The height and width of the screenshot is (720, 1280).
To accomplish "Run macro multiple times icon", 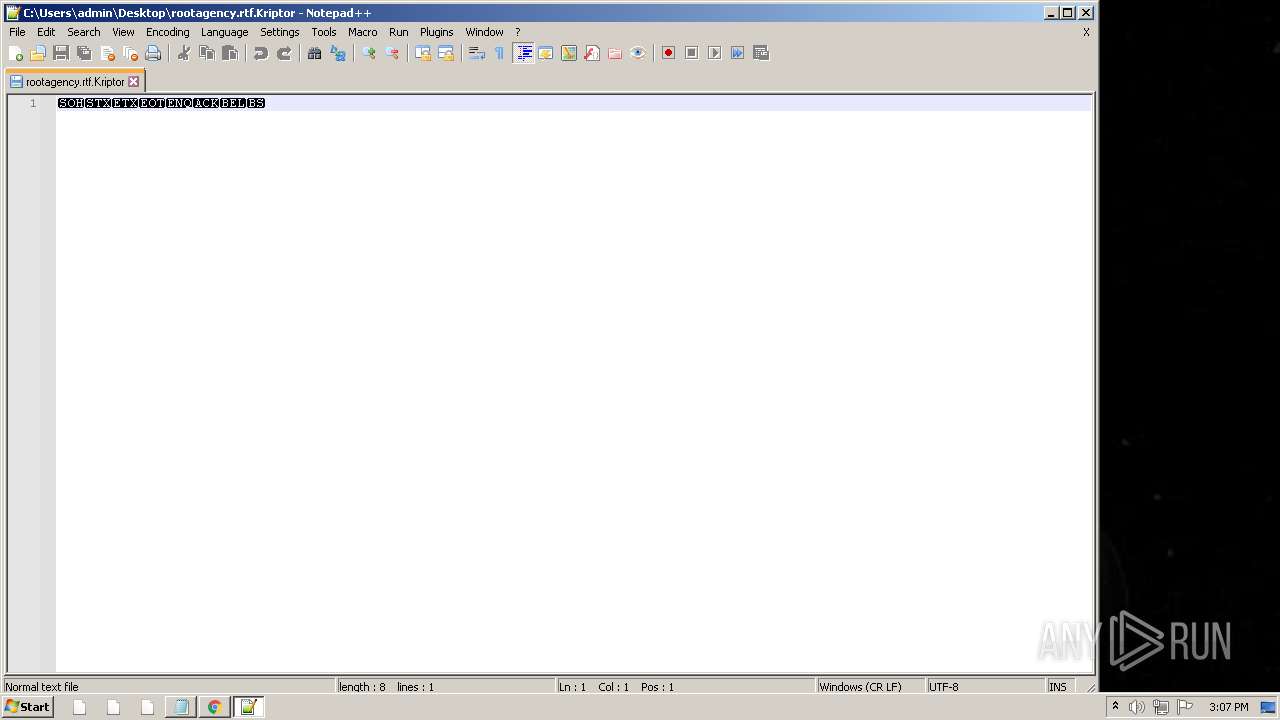I will pos(738,53).
